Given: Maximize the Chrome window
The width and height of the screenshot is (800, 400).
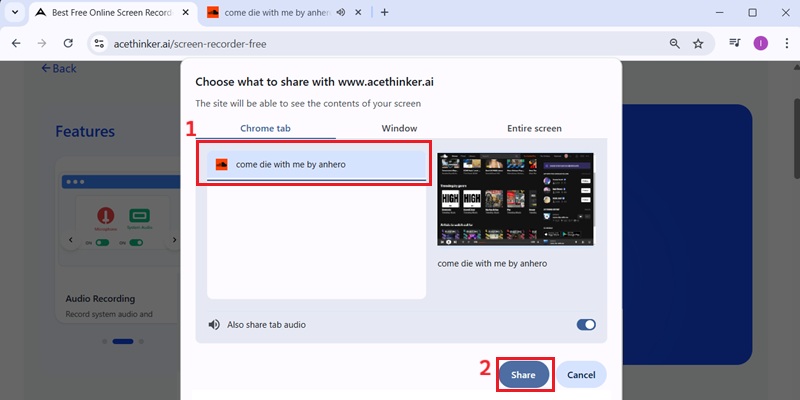Looking at the screenshot, I should click(x=753, y=13).
